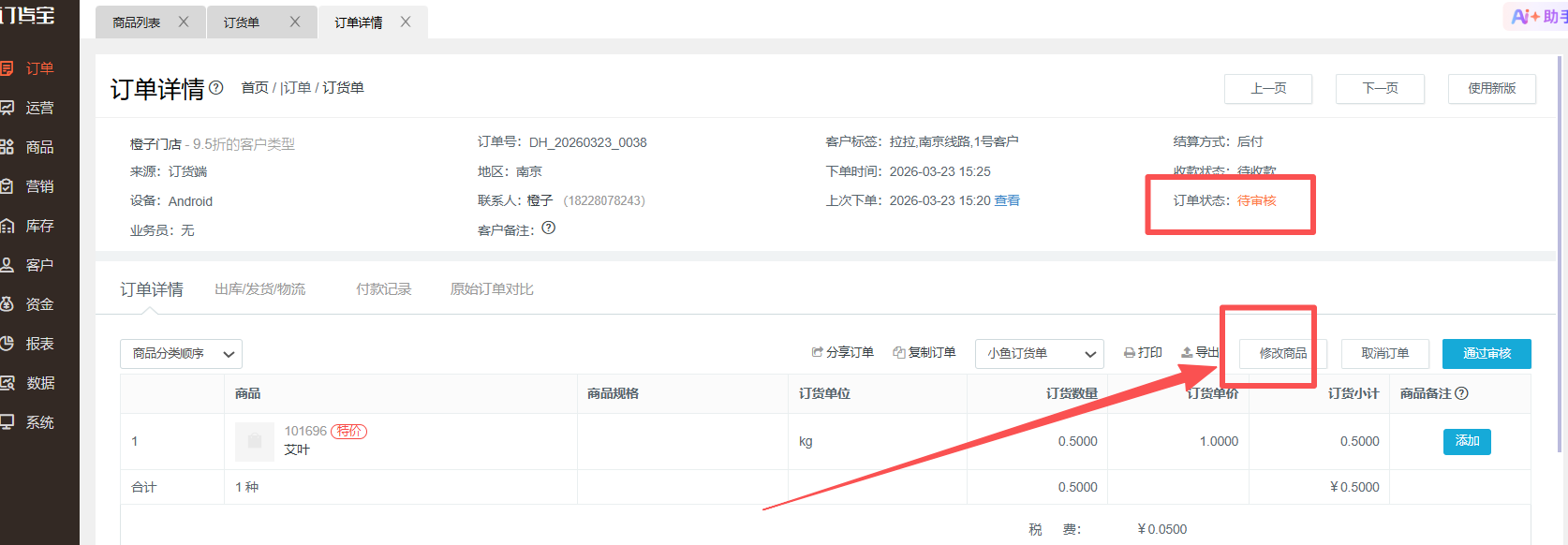This screenshot has width=1568, height=545.
Task: Open the 报表 pie chart sidebar icon
Action: 7,344
